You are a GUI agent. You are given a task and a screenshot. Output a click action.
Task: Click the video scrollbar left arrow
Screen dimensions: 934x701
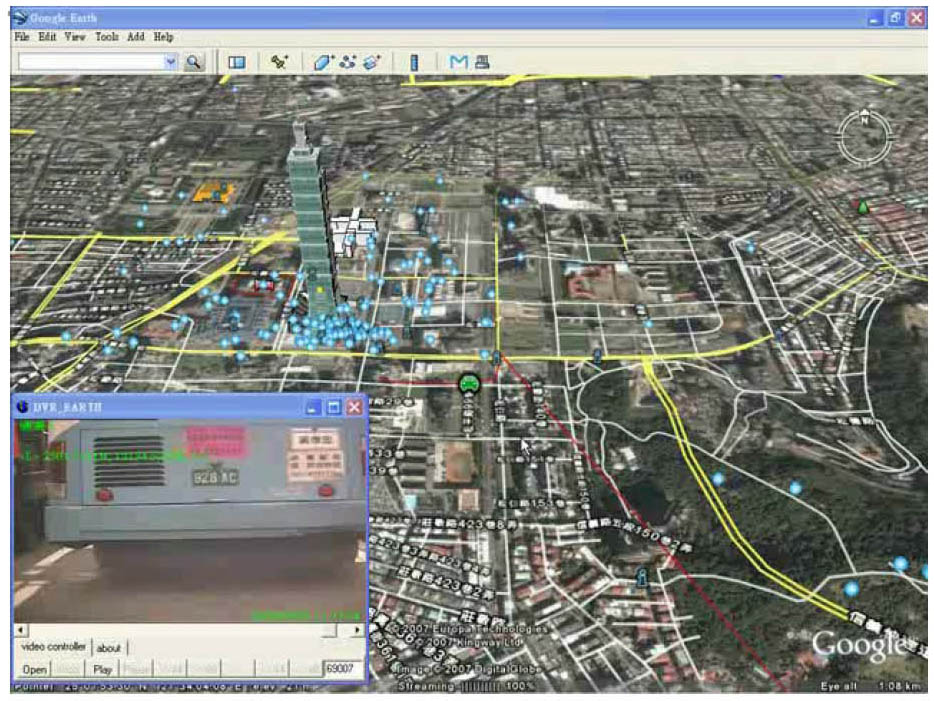21,630
